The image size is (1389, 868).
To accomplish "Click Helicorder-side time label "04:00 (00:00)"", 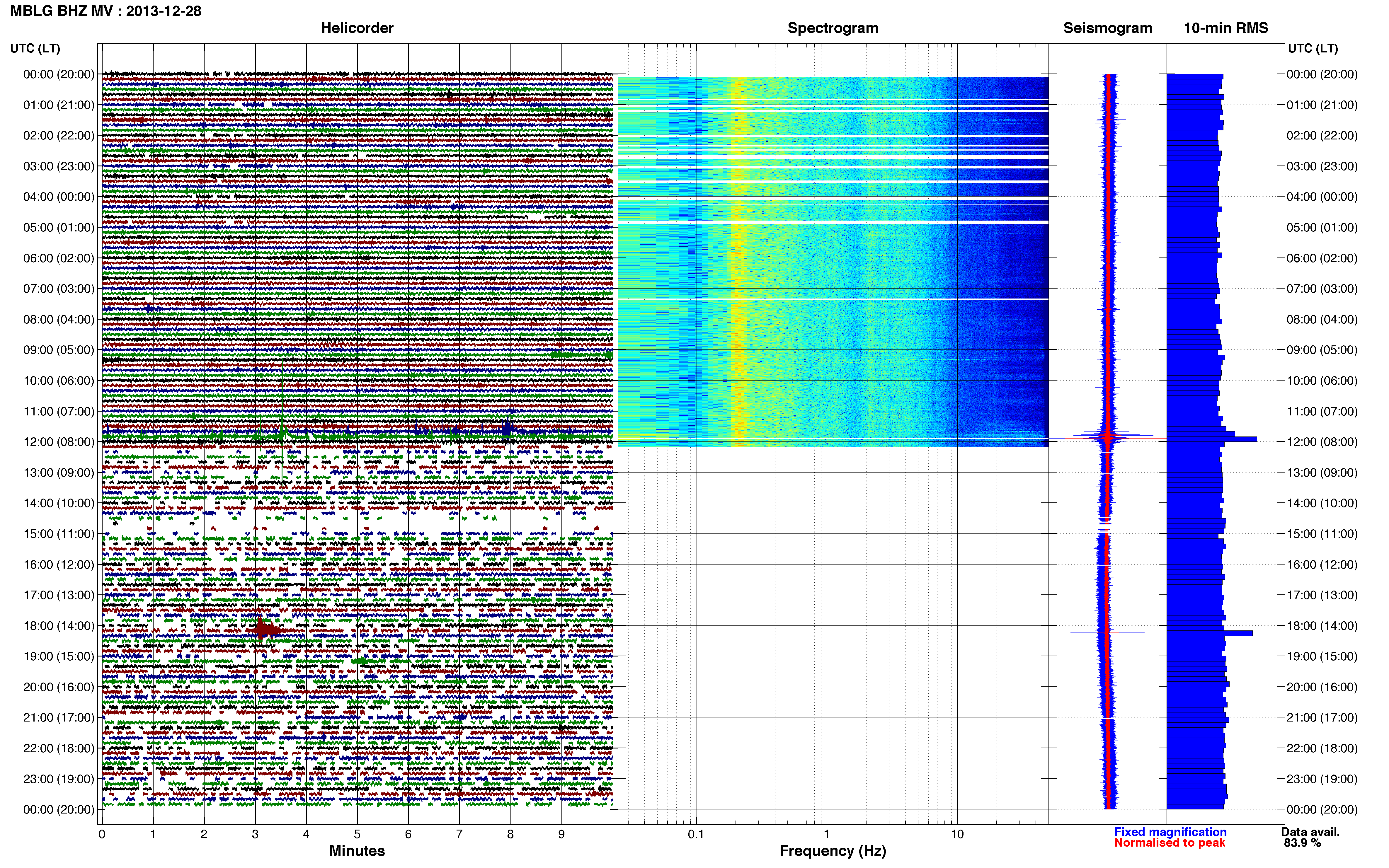I will 59,197.
